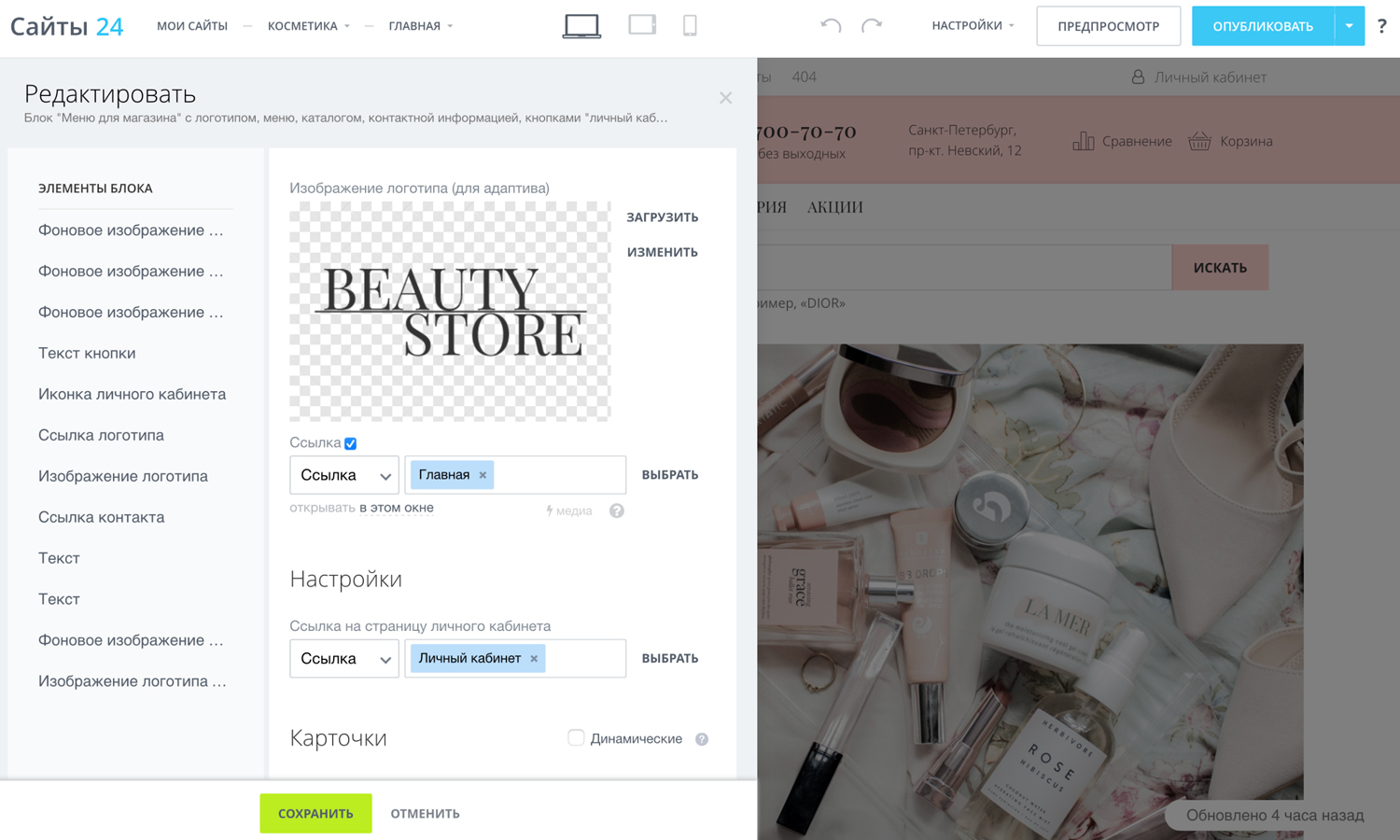The image size is (1400, 840).
Task: Switch to mobile phone preview icon
Action: (690, 25)
